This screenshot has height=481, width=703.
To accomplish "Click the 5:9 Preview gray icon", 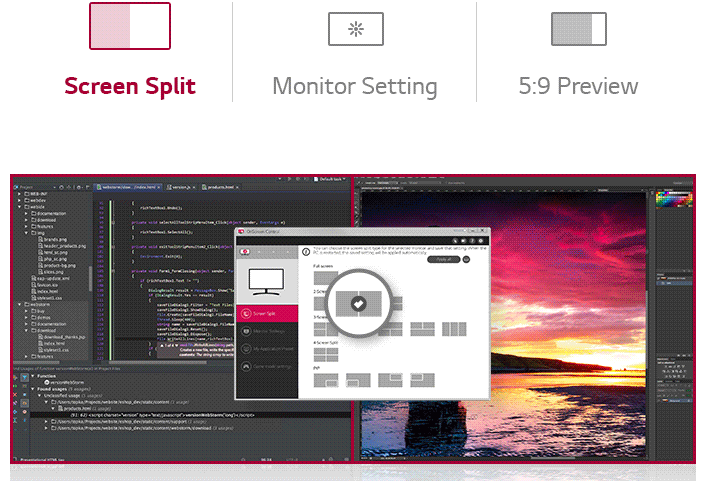I will tap(579, 29).
